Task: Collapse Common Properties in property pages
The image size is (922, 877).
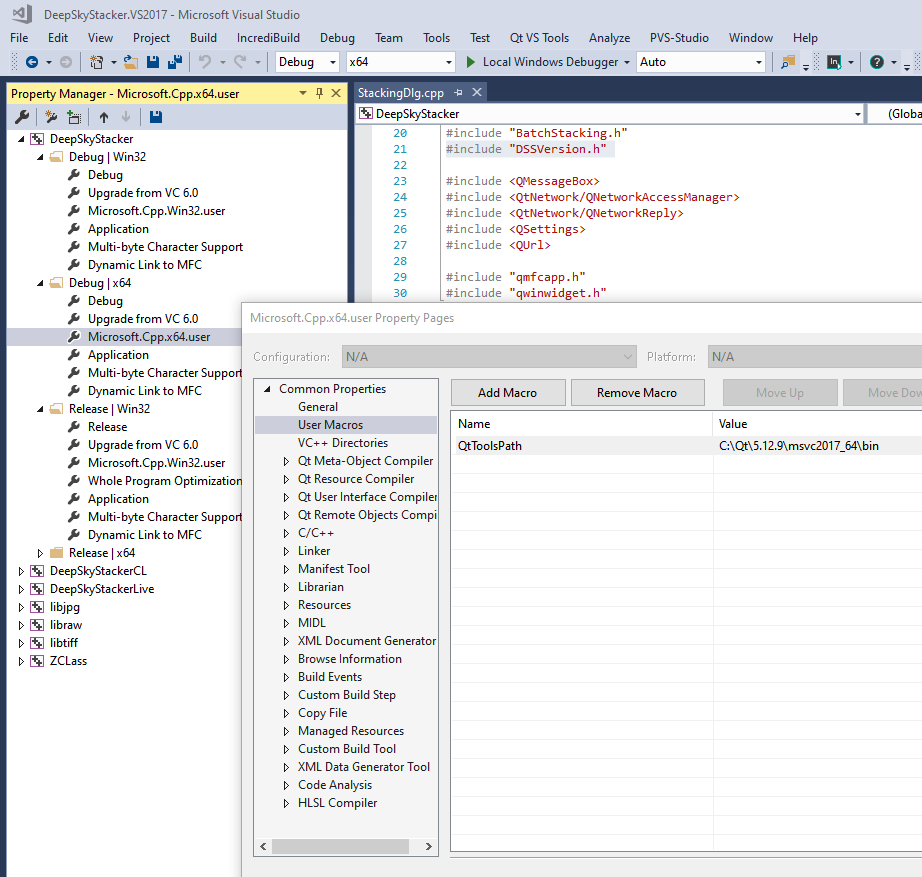Action: pos(267,389)
